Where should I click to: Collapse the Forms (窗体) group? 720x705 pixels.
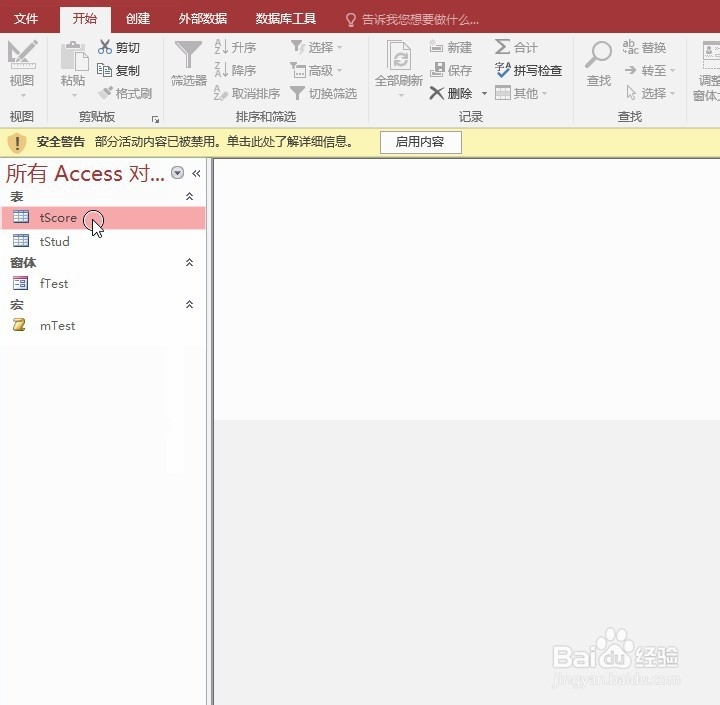tap(189, 262)
